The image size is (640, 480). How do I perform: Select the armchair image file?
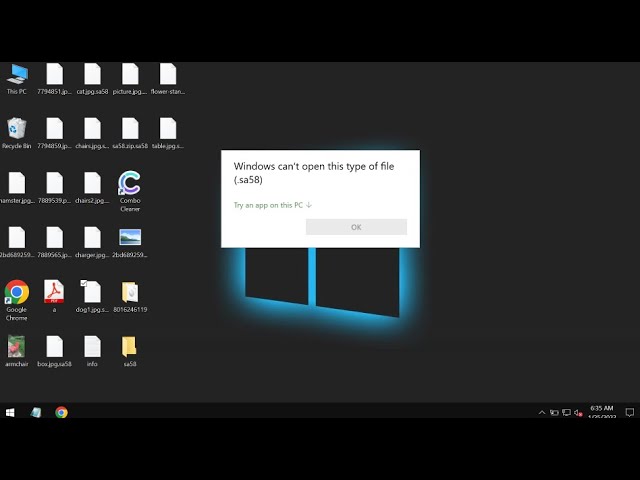click(16, 347)
